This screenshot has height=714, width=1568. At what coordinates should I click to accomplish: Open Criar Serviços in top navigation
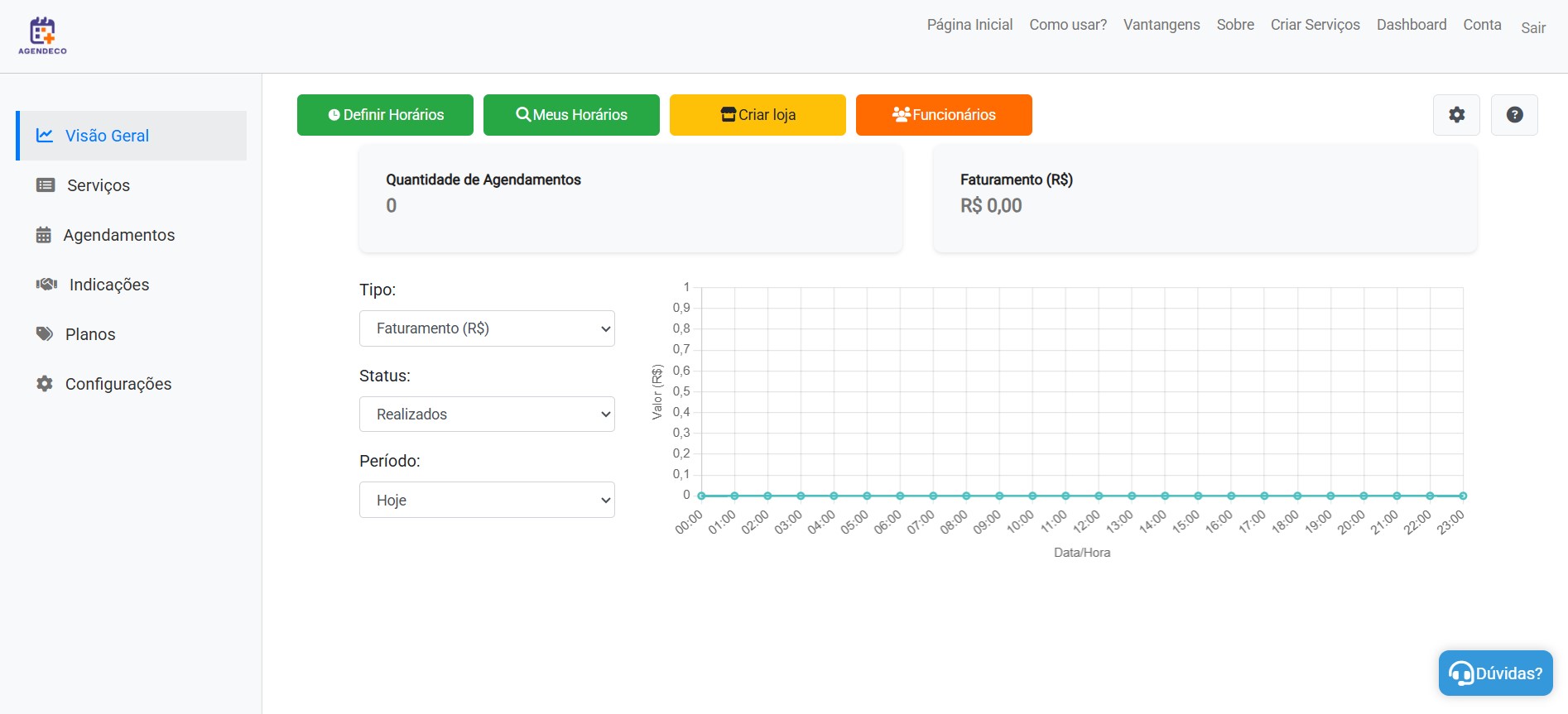[x=1315, y=25]
